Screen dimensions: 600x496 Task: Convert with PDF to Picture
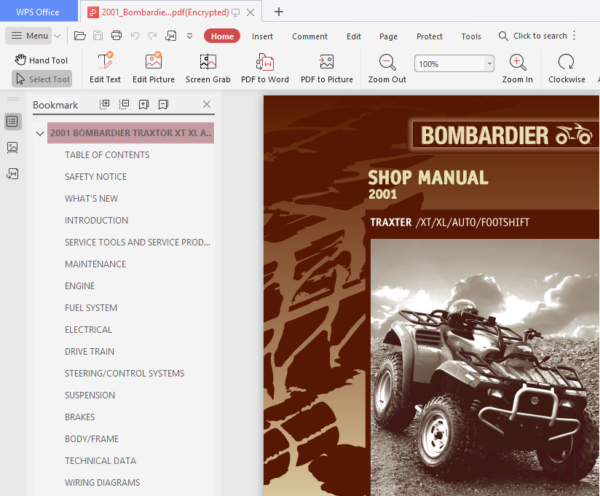click(326, 68)
